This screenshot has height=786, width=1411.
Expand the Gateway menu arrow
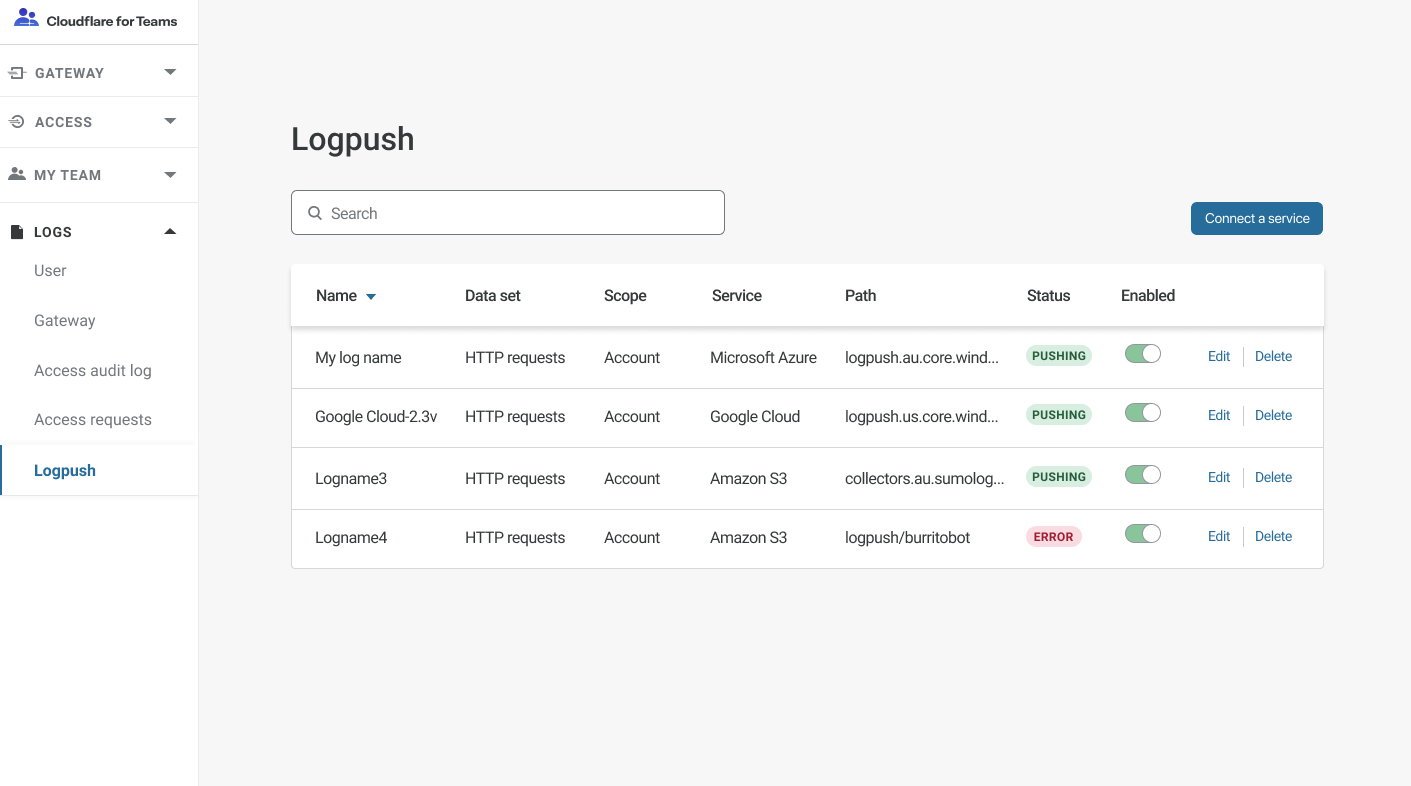pyautogui.click(x=170, y=72)
